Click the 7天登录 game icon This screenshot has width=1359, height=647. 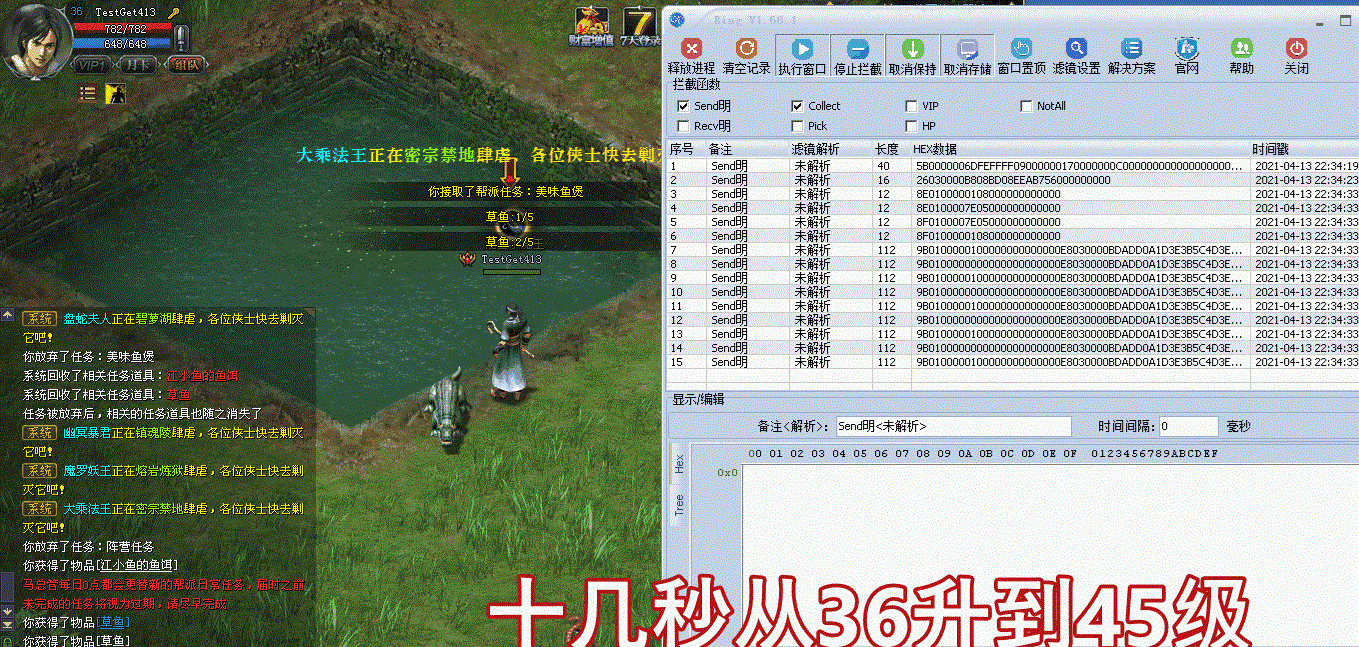pyautogui.click(x=641, y=27)
